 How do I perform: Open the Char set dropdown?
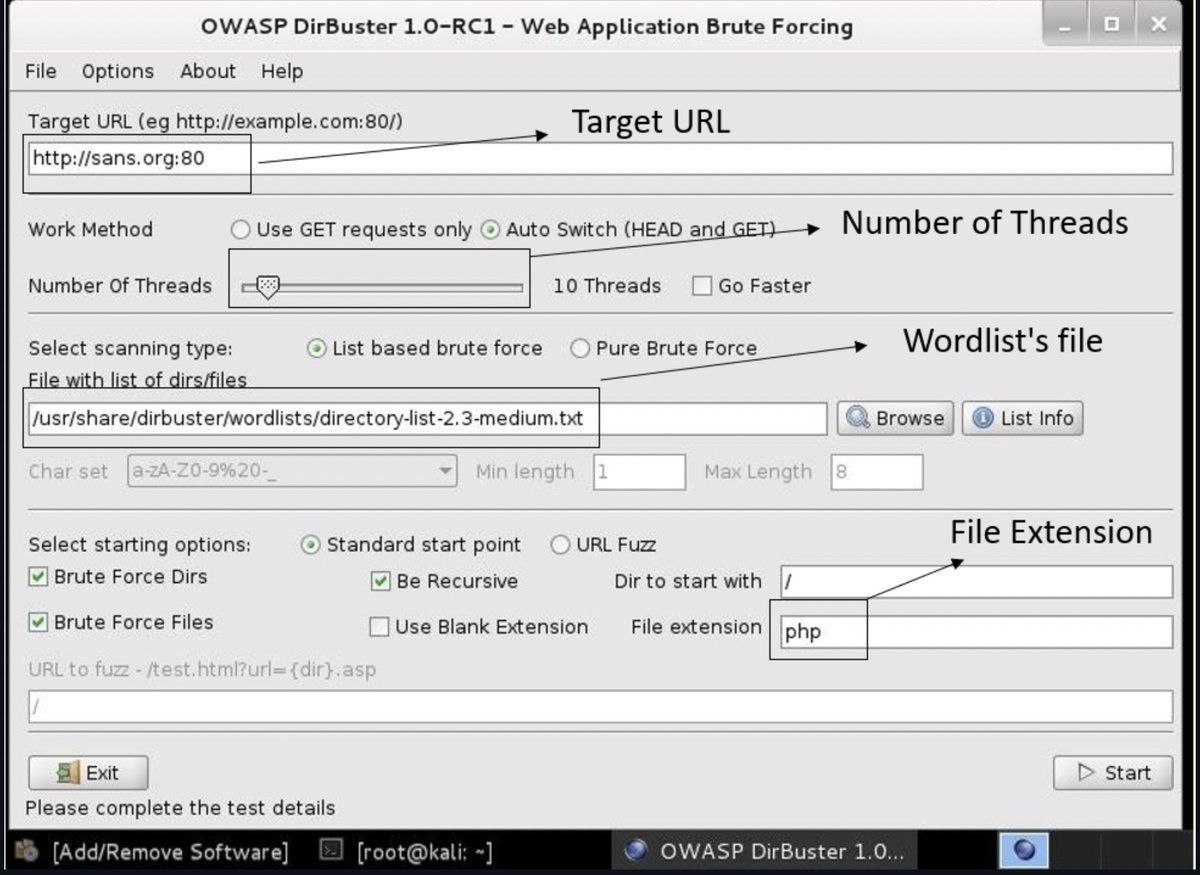pyautogui.click(x=292, y=471)
